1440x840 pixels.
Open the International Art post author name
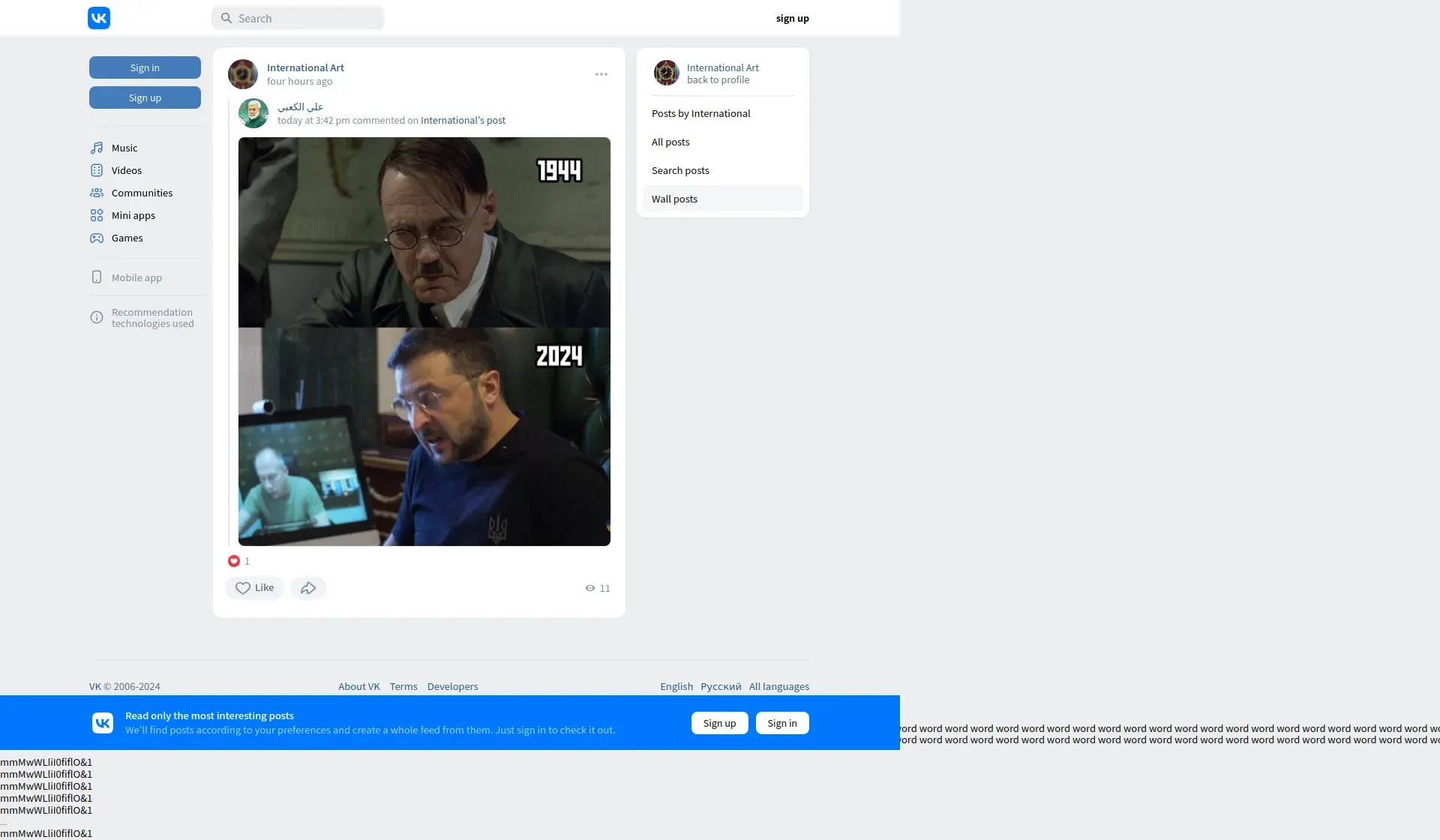click(305, 67)
